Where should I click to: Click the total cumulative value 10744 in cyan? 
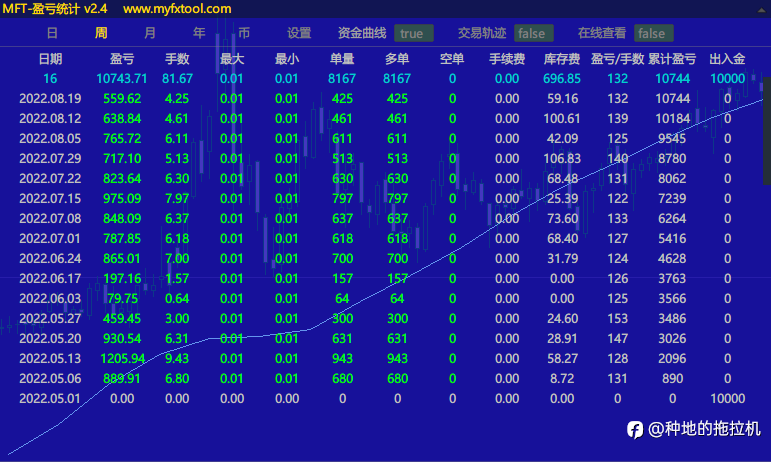[672, 79]
